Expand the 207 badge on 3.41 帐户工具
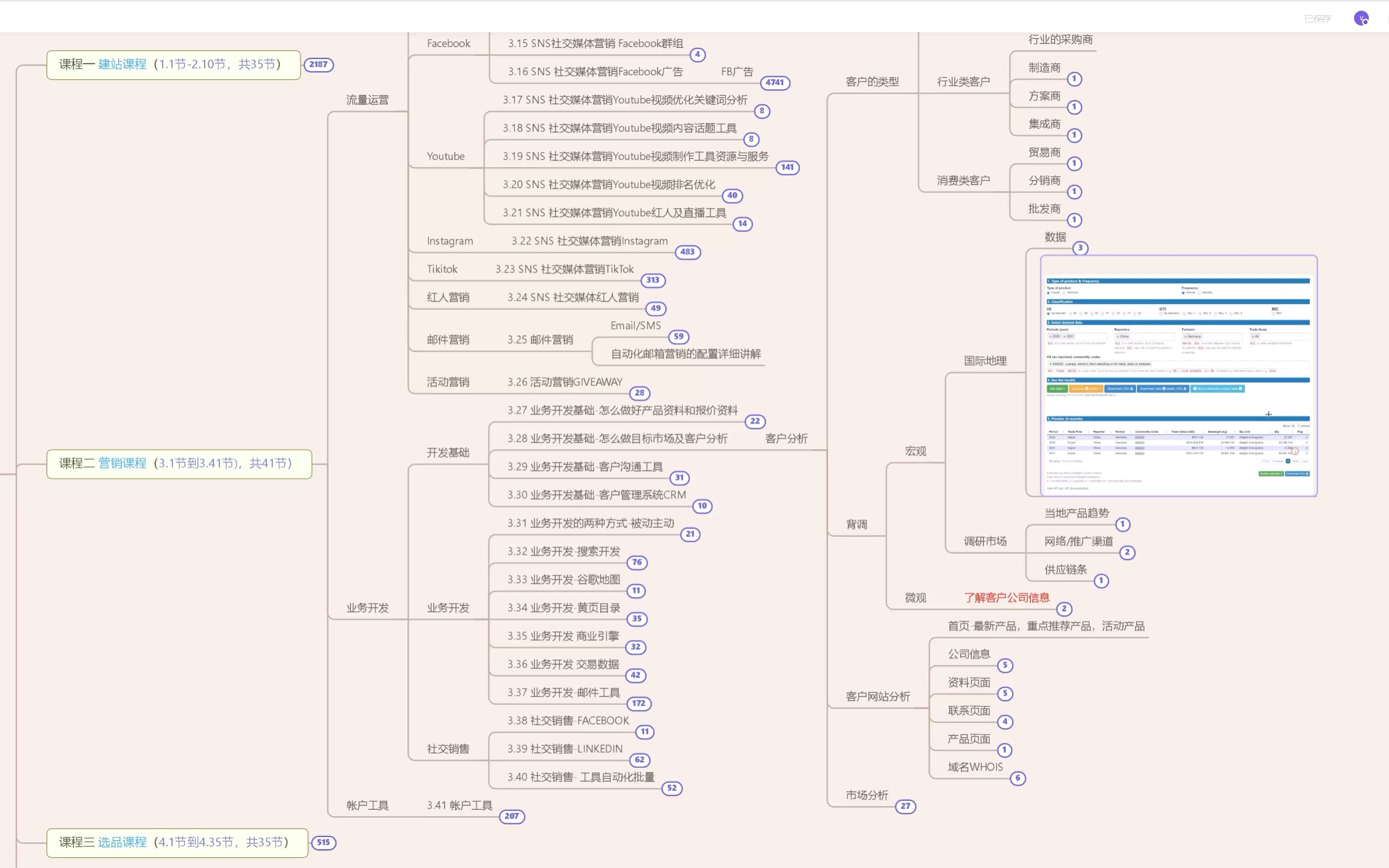Screen dimensions: 1389x868 [x=511, y=816]
